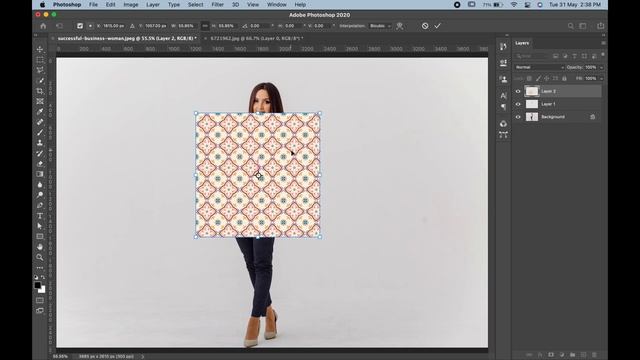Click the Home icon in options bar
The image size is (640, 360).
pos(43,26)
